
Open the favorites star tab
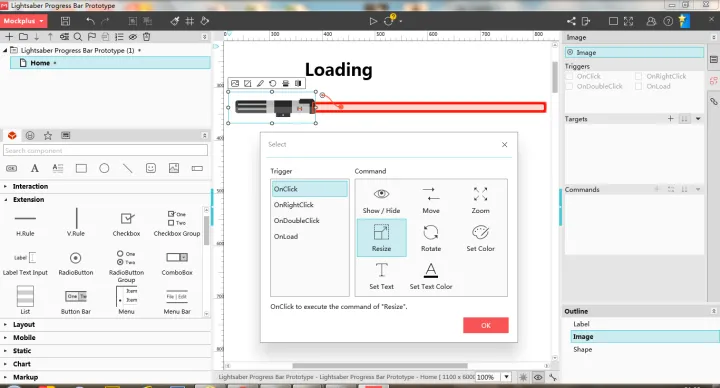click(x=48, y=135)
